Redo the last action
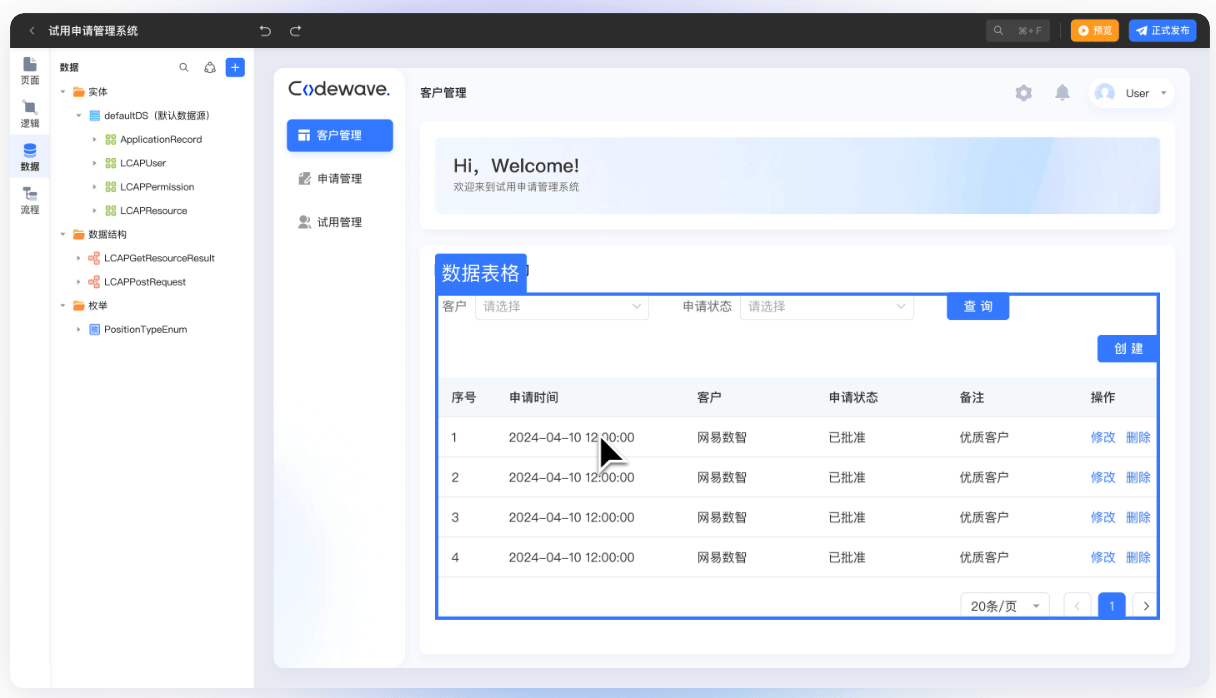 (x=295, y=31)
